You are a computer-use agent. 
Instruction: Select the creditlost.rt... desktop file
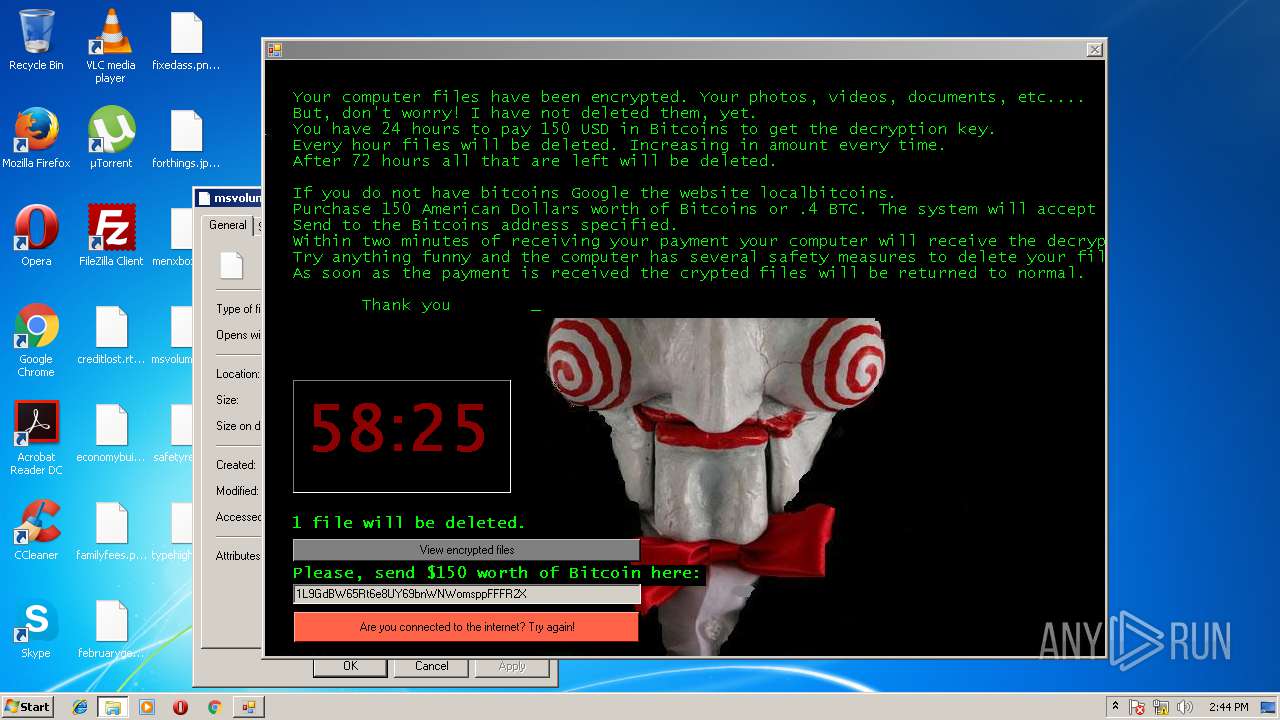[x=111, y=334]
